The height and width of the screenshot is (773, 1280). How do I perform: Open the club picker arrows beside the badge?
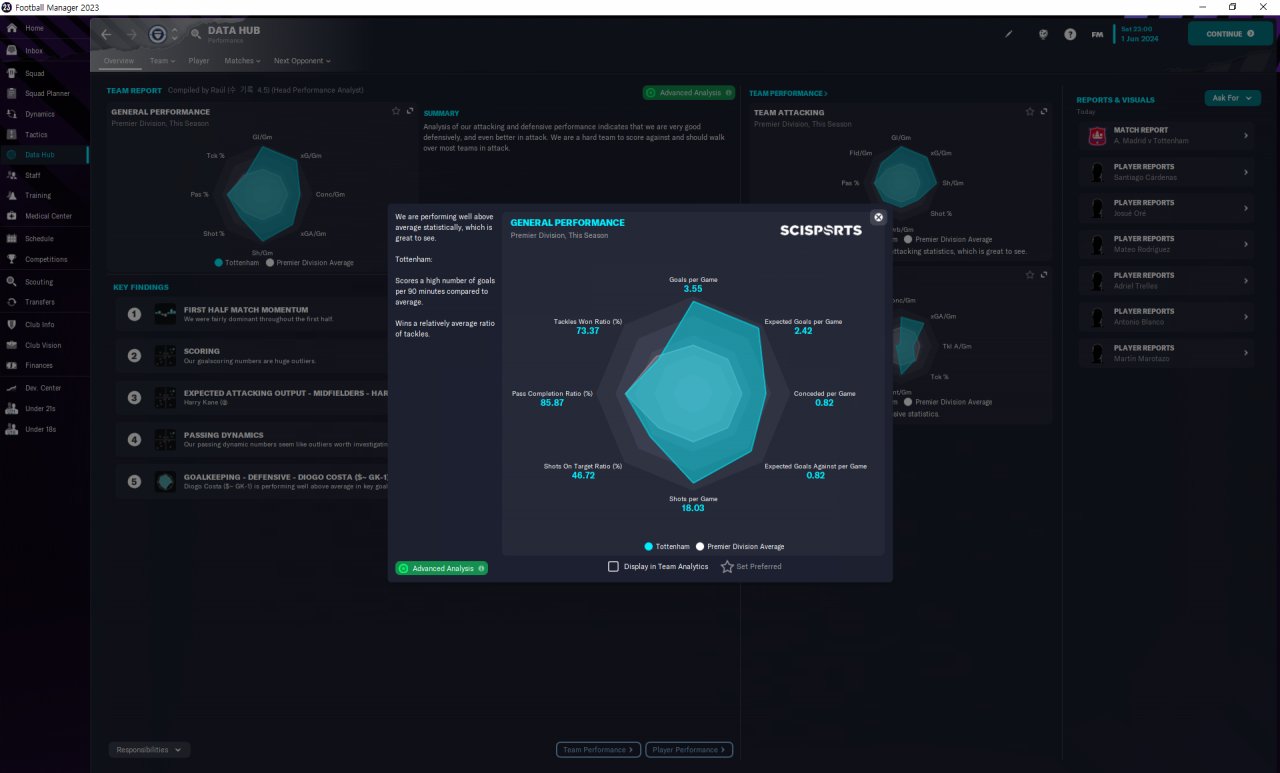pyautogui.click(x=175, y=34)
